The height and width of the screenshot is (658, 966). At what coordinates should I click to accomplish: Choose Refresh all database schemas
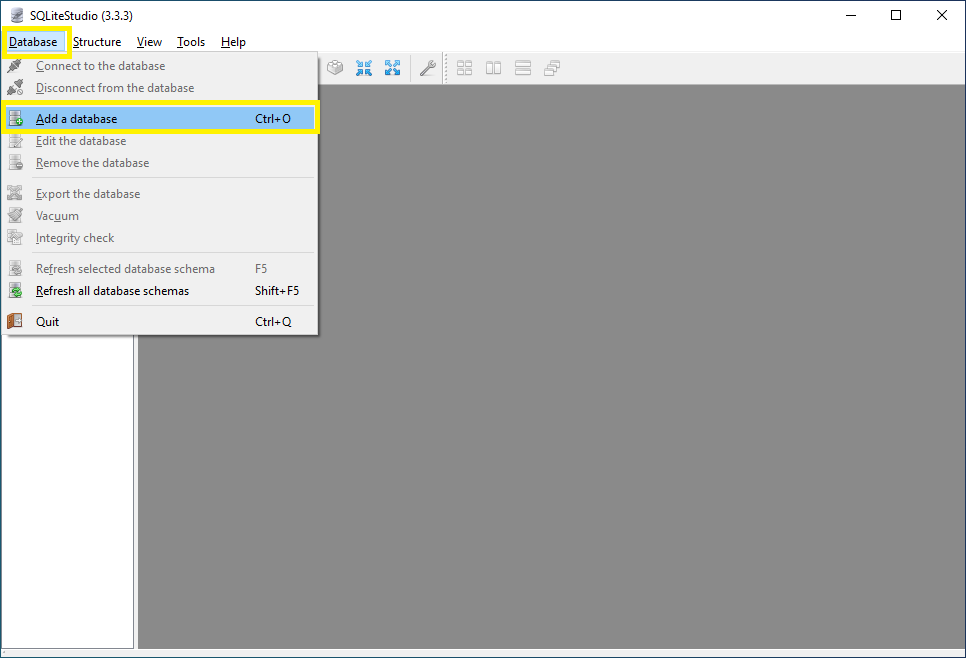click(x=160, y=291)
